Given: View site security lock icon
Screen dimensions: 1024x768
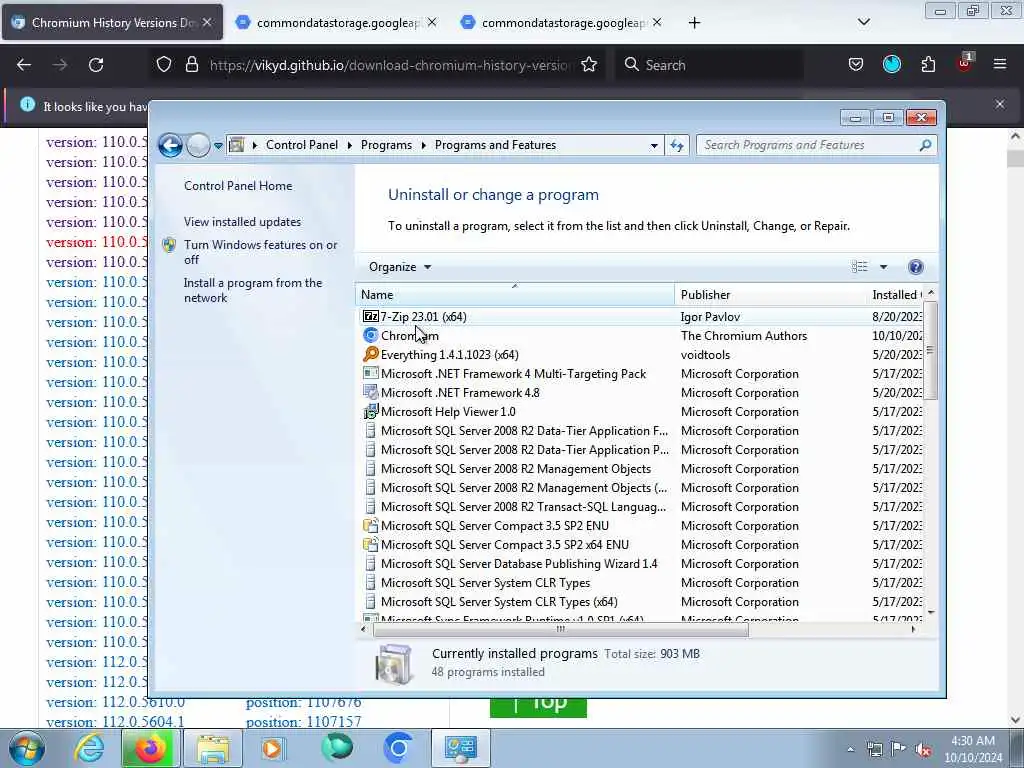Looking at the screenshot, I should [x=191, y=65].
